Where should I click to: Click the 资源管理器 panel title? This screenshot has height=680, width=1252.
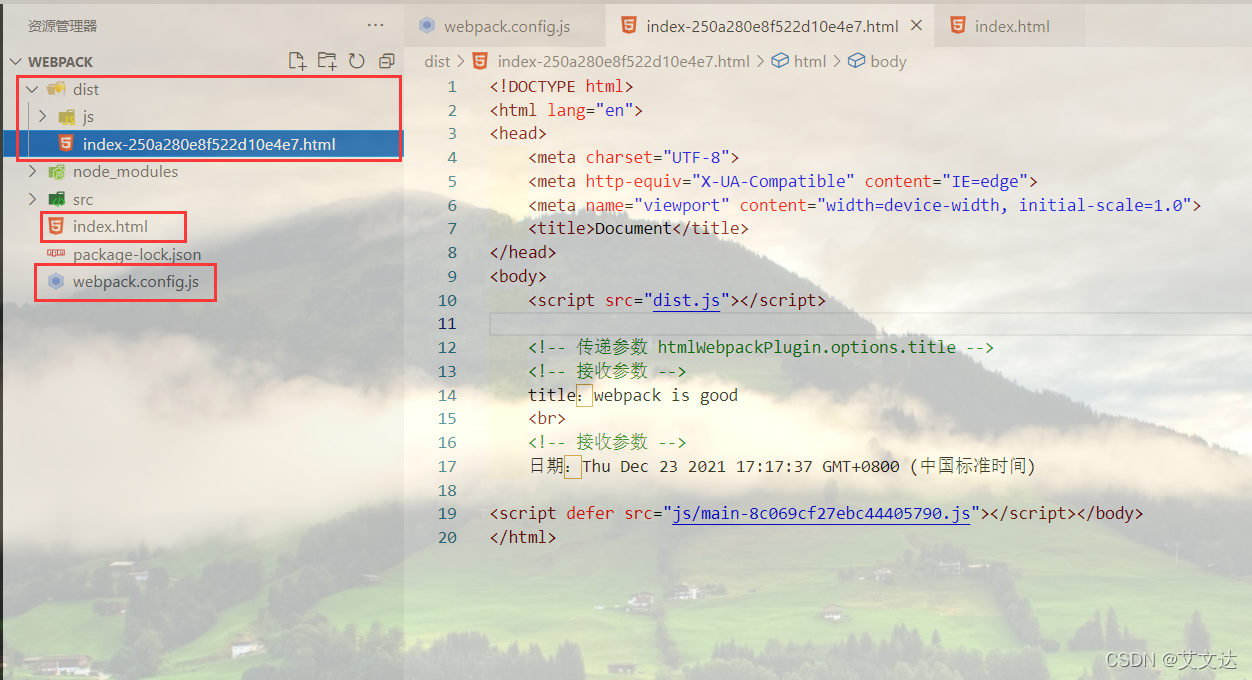point(62,26)
